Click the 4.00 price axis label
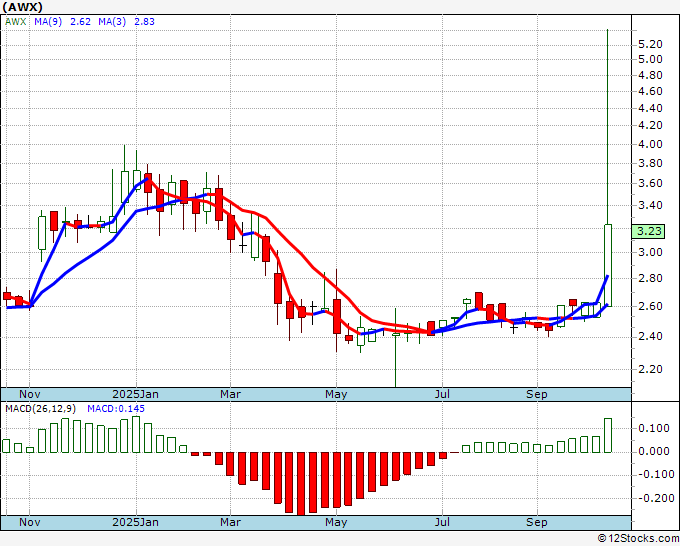The image size is (680, 546). 650,144
